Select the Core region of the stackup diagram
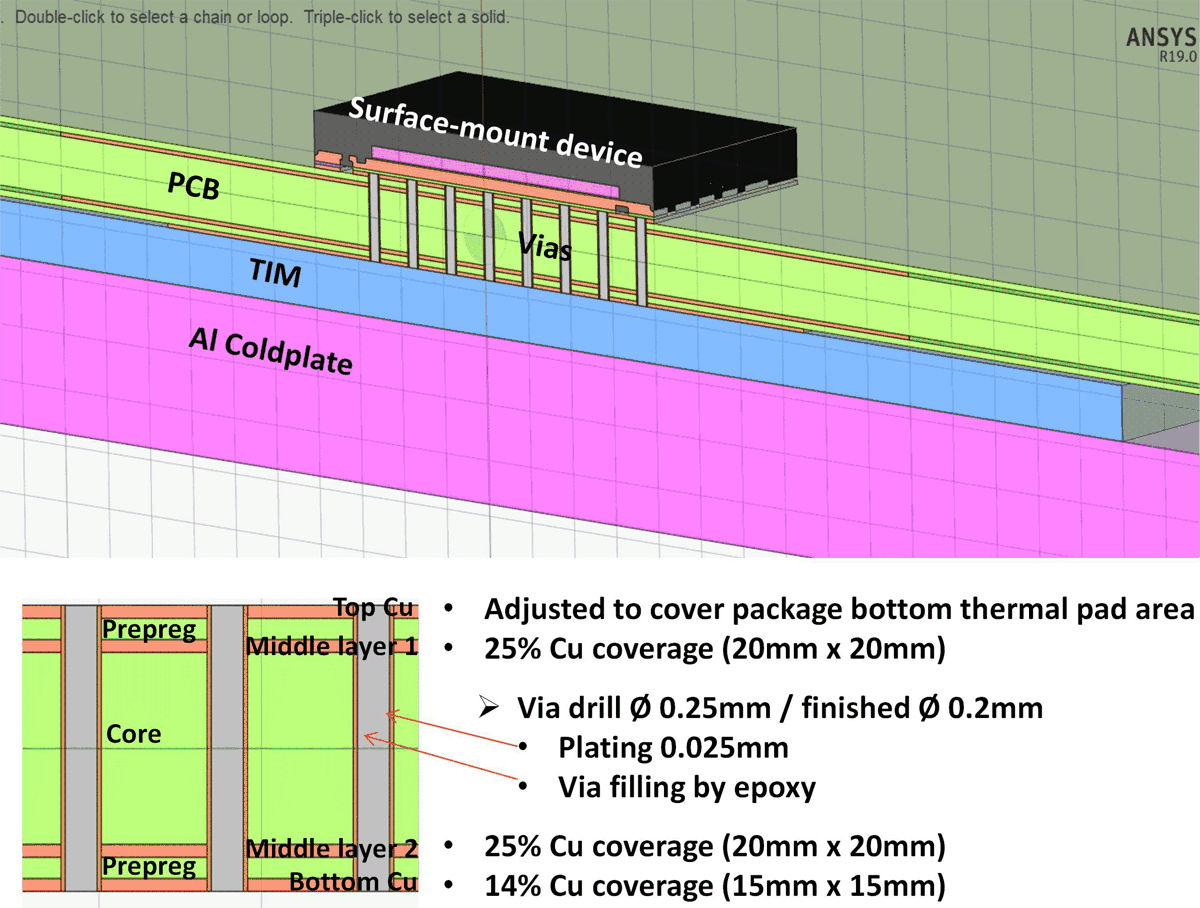 tap(135, 733)
